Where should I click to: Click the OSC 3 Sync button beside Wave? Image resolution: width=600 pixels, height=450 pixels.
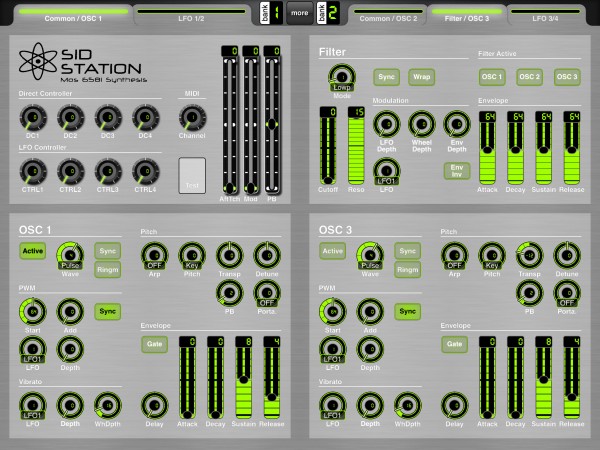tap(408, 251)
